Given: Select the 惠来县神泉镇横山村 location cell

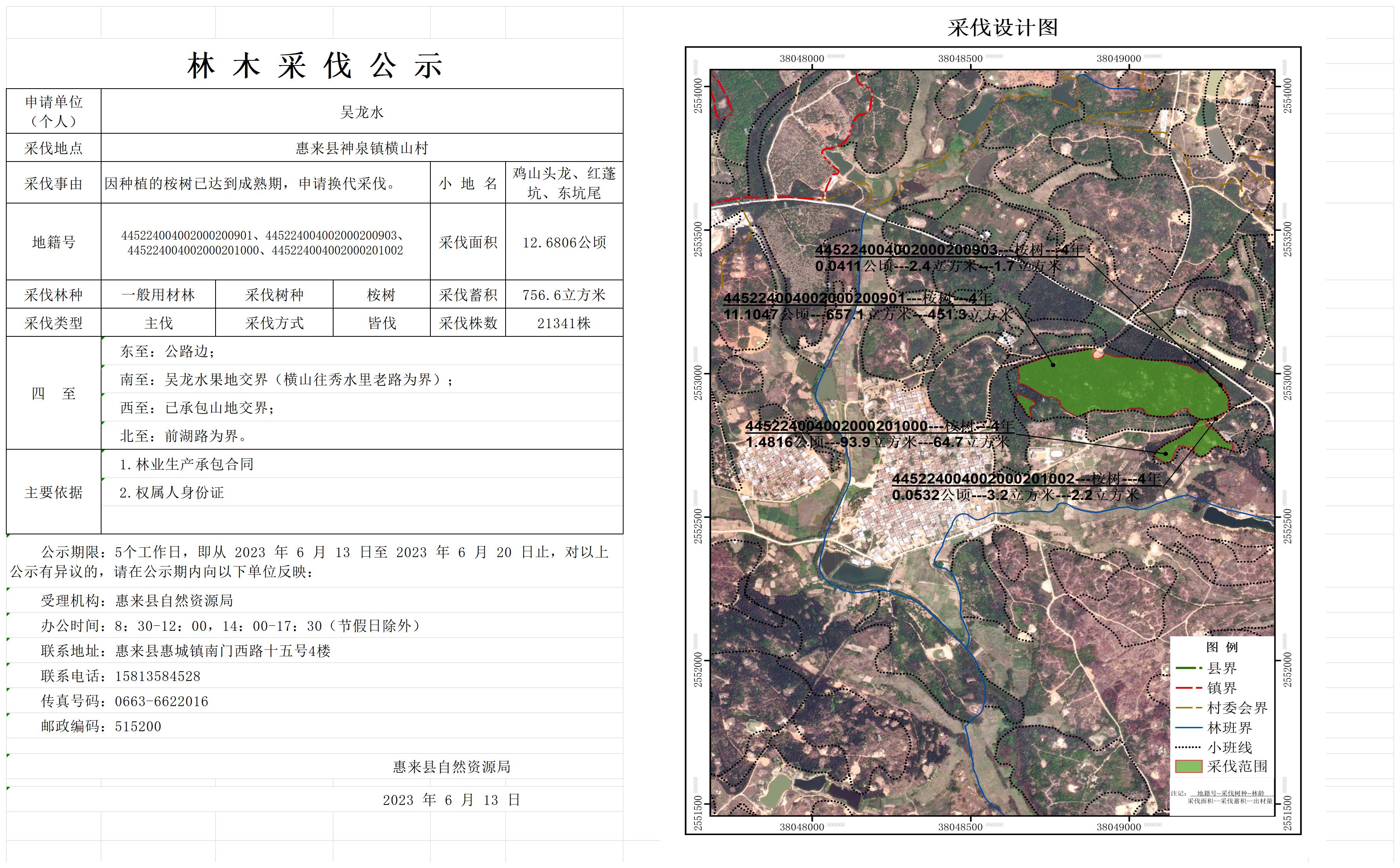Looking at the screenshot, I should click(361, 148).
